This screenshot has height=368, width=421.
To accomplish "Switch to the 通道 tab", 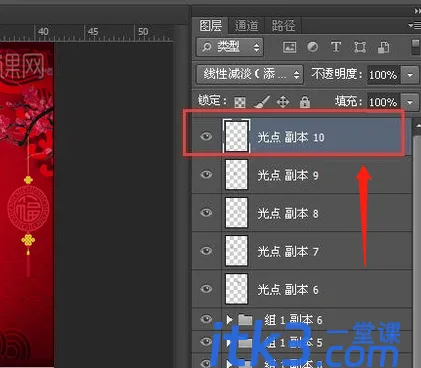I will (246, 25).
